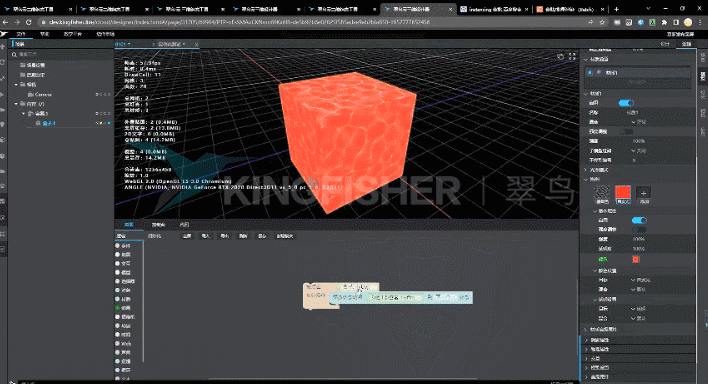The image size is (708, 384).
Task: Bookmark this page with the star icon
Action: pos(602,22)
